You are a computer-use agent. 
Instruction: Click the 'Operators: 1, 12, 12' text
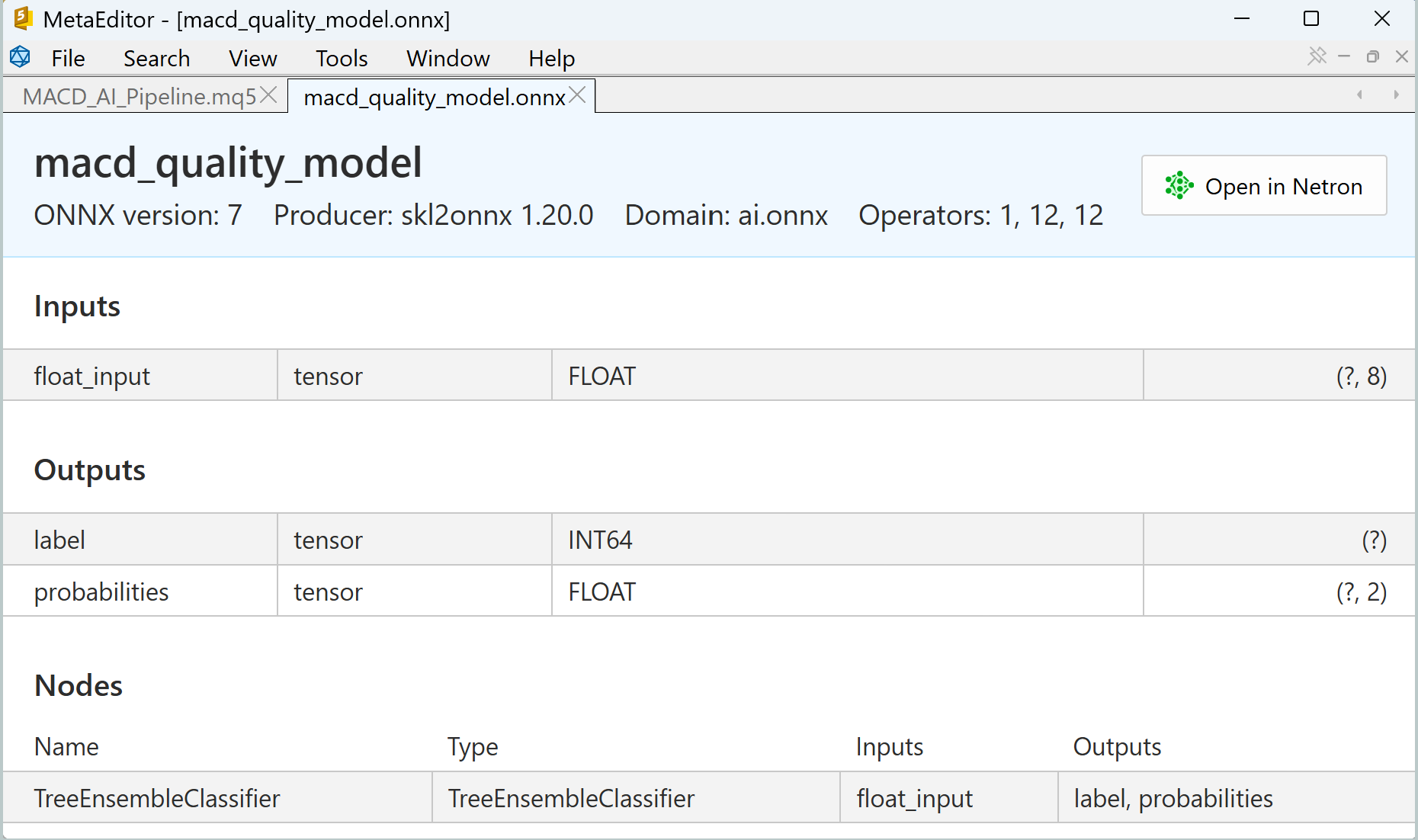click(980, 215)
